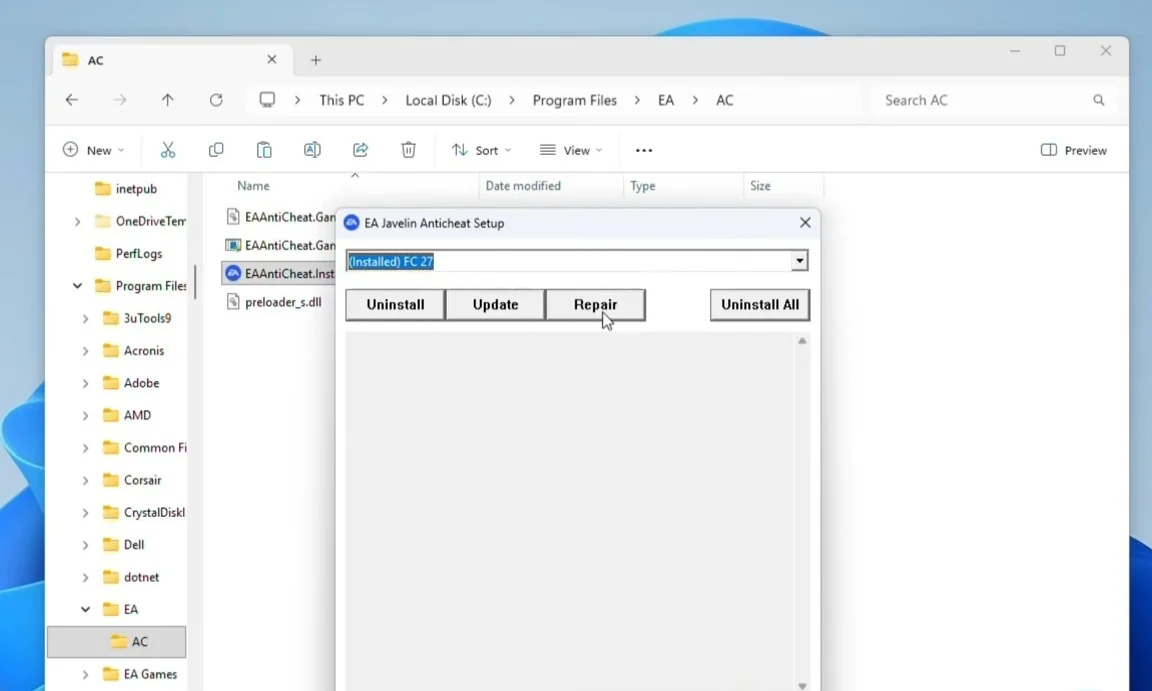This screenshot has height=691, width=1152.
Task: Open the New item dropdown
Action: pos(93,151)
